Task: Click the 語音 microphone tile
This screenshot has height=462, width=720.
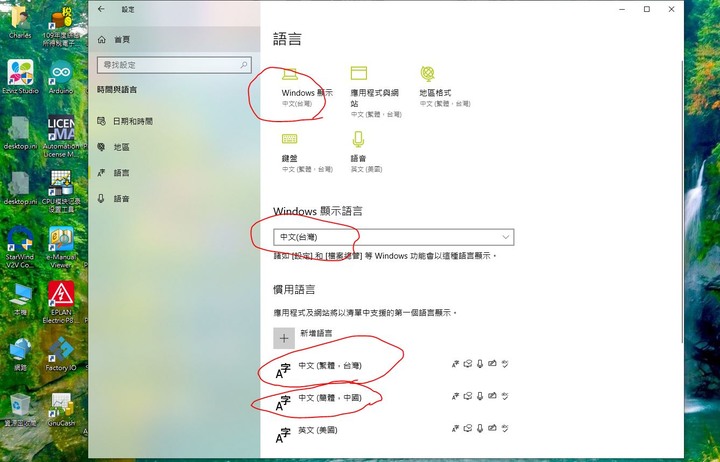Action: (366, 152)
